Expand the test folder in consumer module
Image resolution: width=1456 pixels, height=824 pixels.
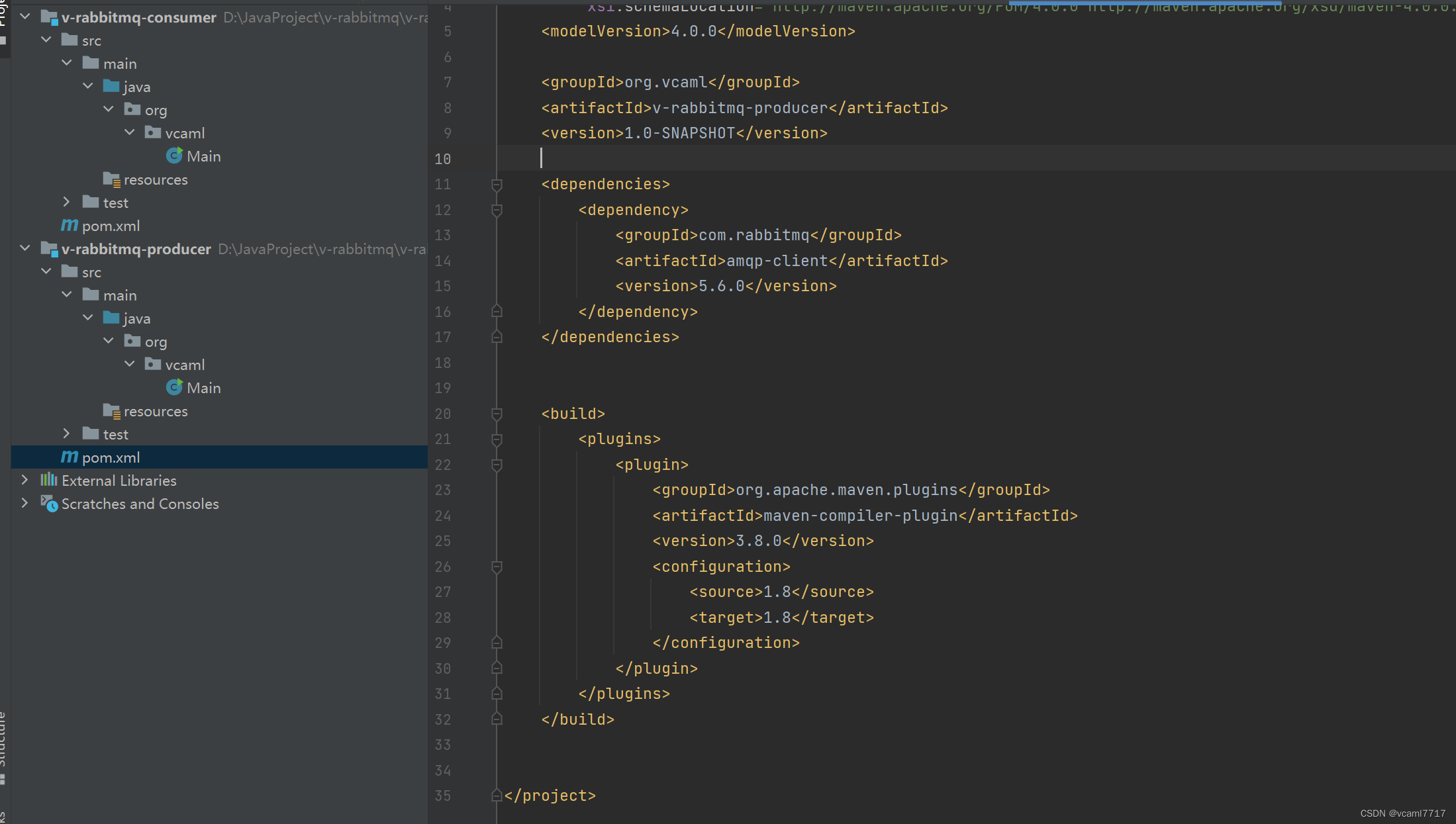click(67, 201)
